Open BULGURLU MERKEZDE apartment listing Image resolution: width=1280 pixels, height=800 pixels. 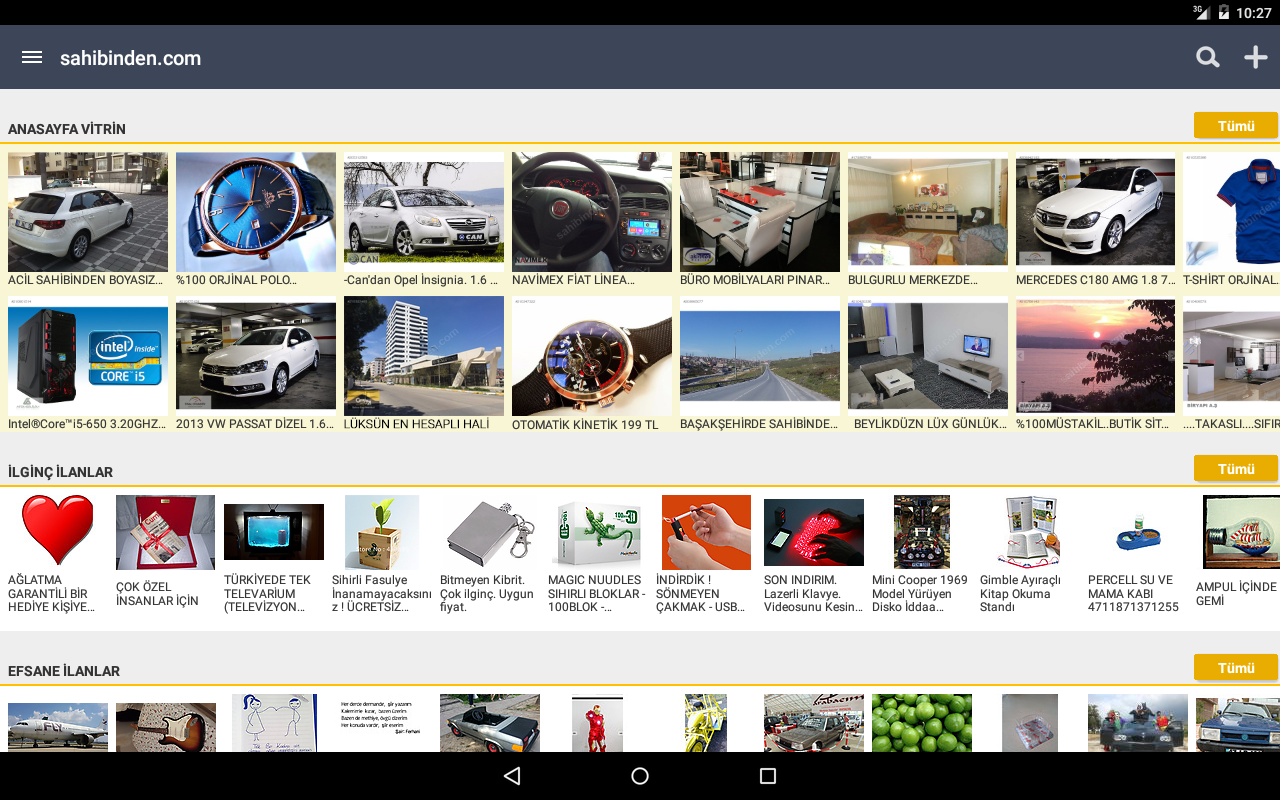[928, 220]
